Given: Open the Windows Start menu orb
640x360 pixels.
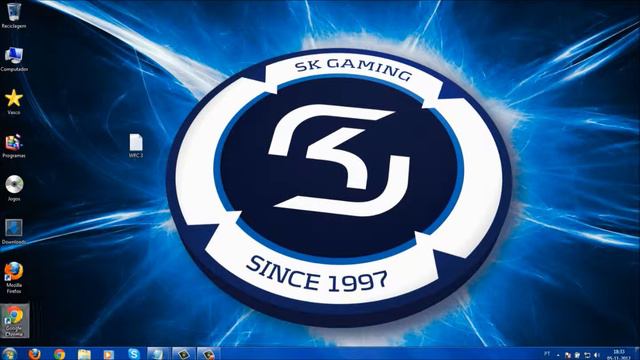Looking at the screenshot, I should click(x=9, y=354).
